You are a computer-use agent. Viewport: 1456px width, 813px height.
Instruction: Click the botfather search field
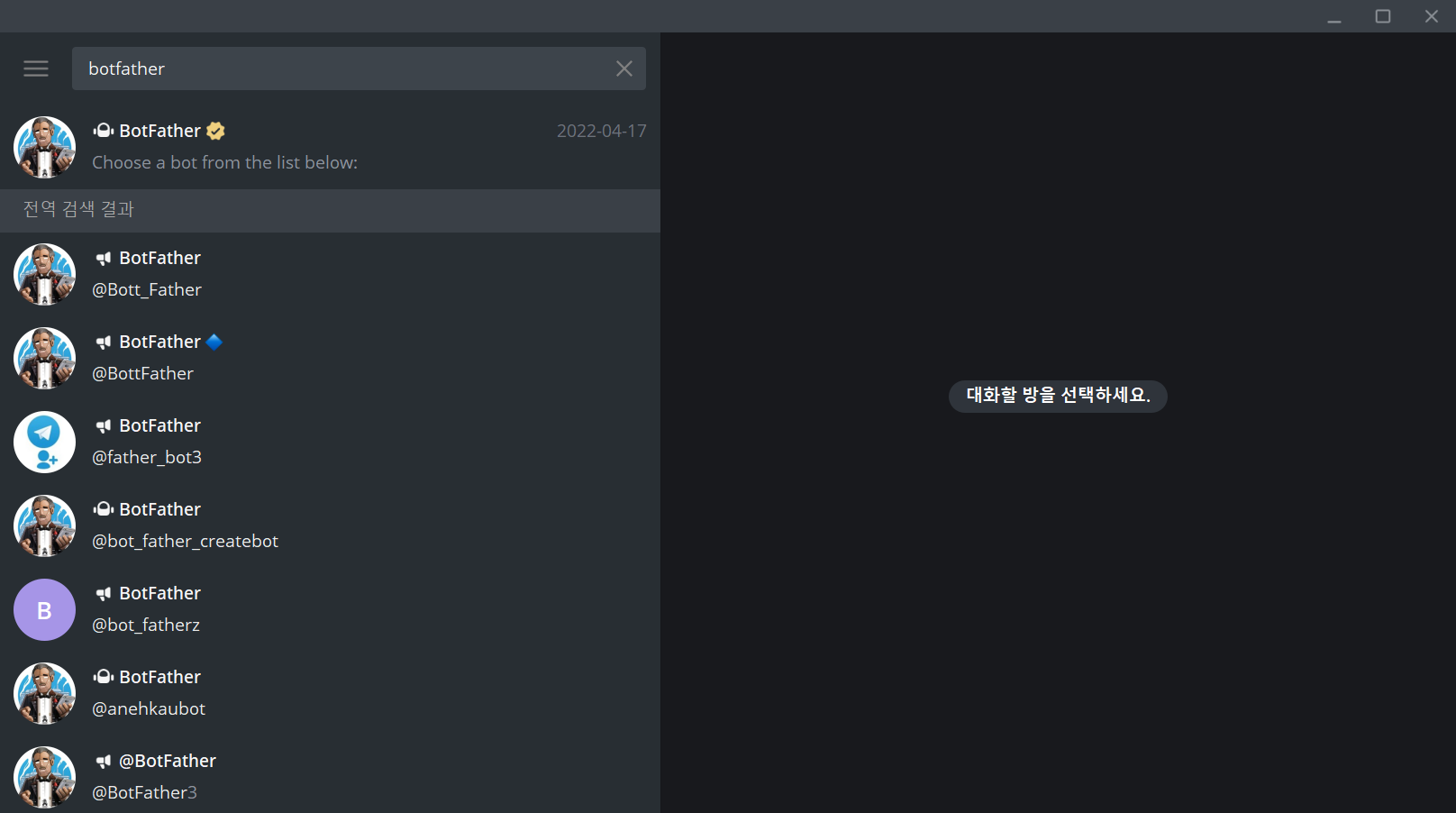tap(359, 69)
